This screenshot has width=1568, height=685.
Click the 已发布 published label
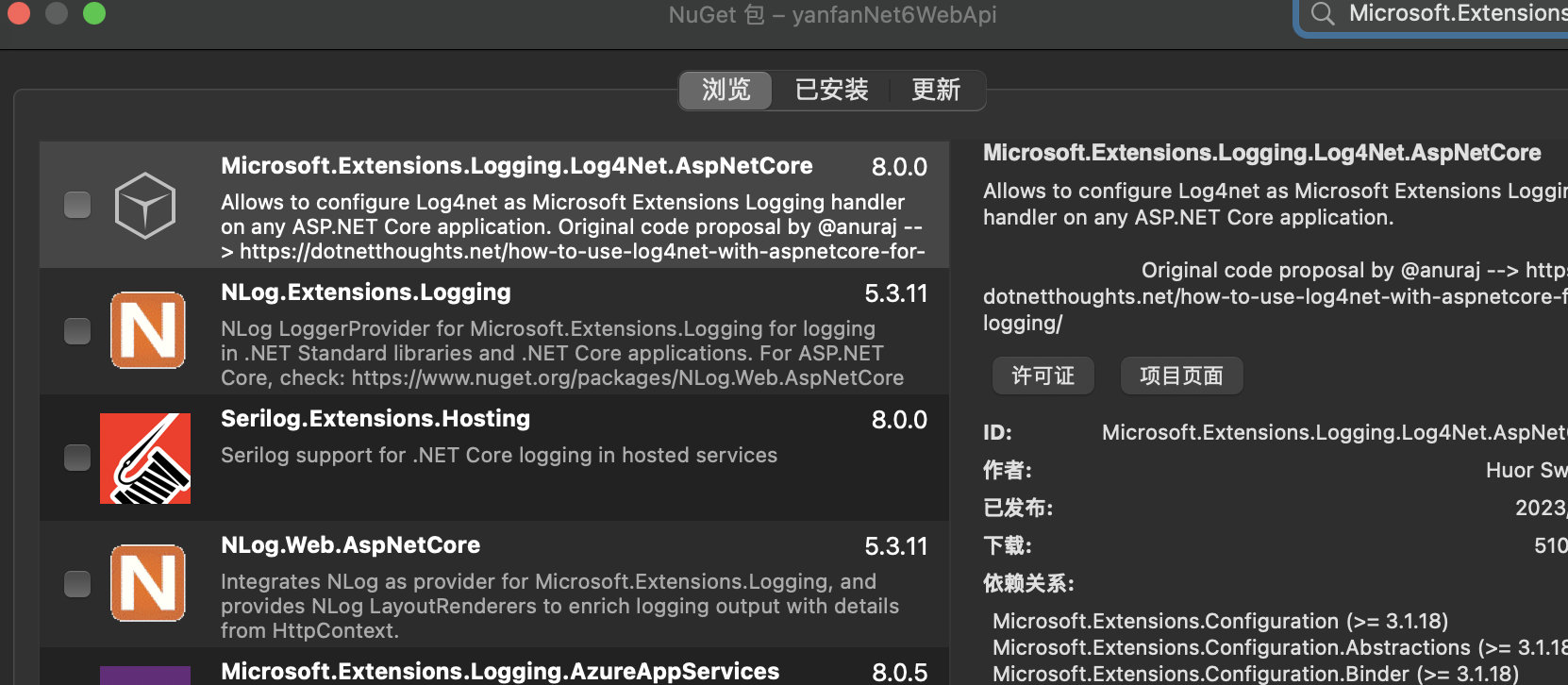point(1018,509)
